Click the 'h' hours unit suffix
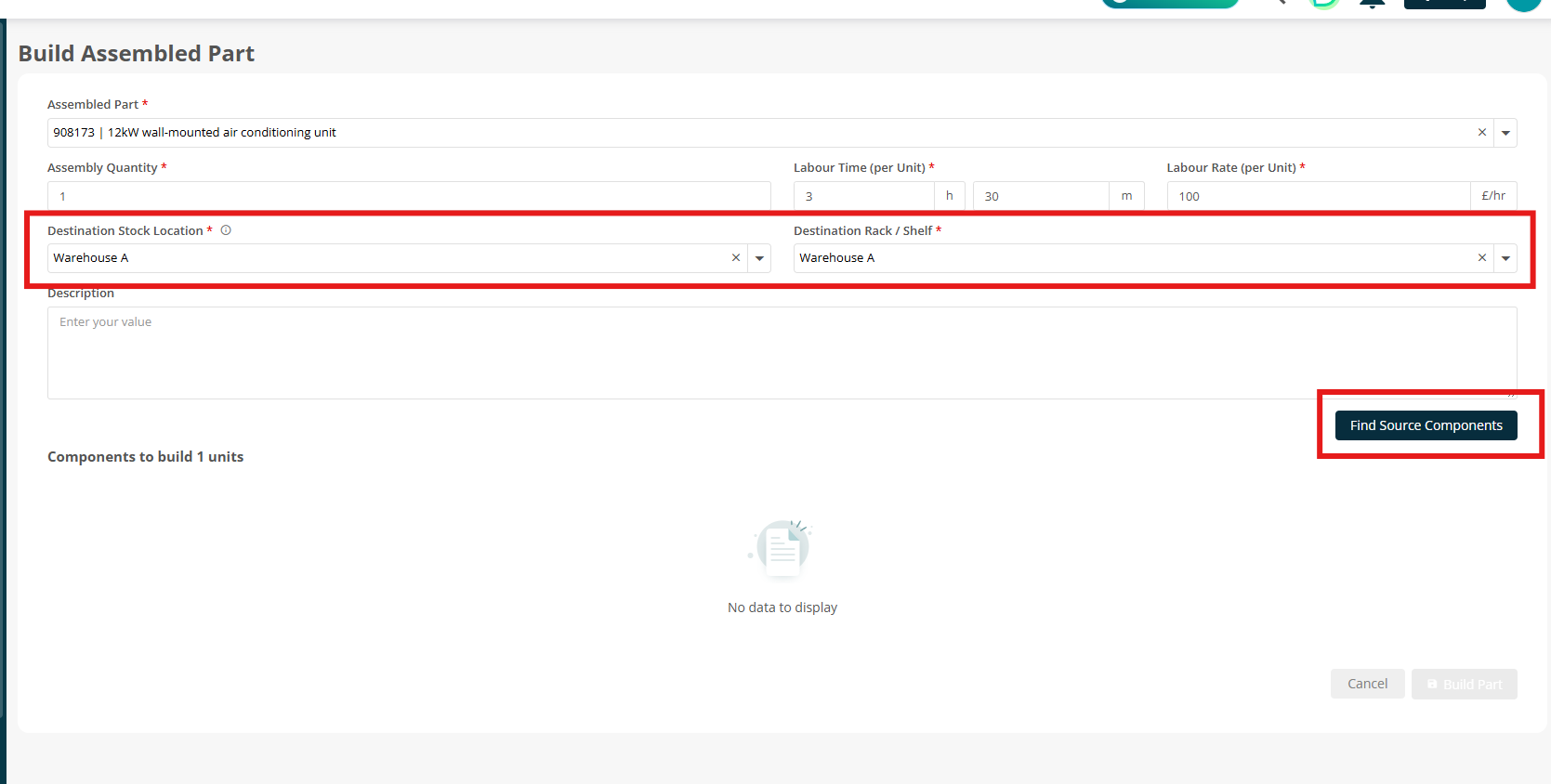1551x784 pixels. (x=949, y=196)
